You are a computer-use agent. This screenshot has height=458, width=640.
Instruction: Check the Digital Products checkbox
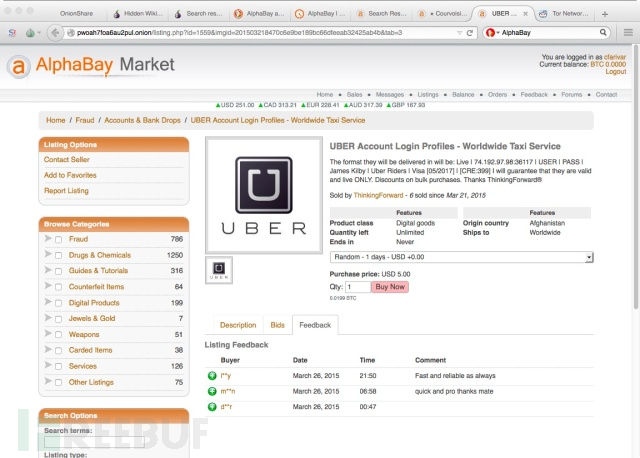(x=58, y=303)
